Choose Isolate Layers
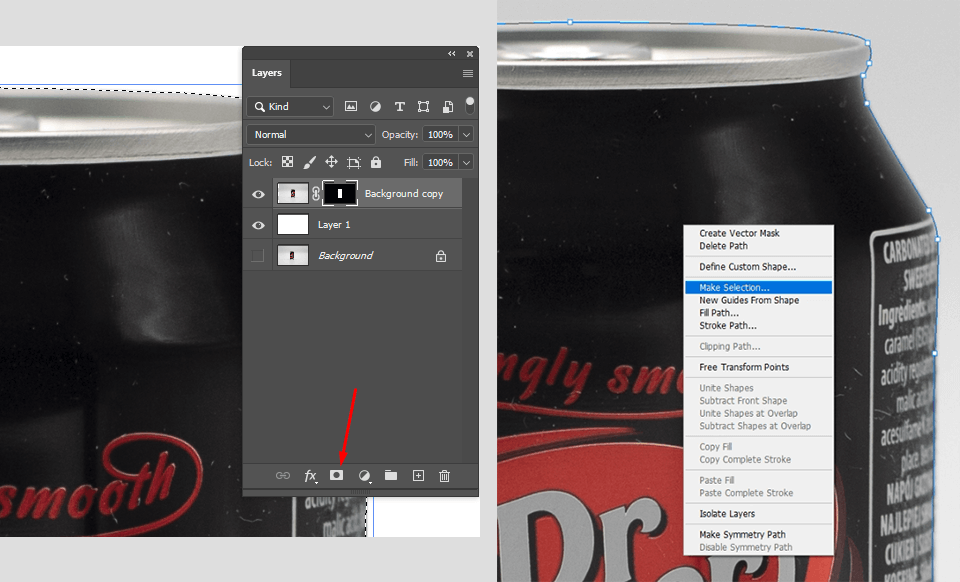Screen dimensions: 960x582 [x=727, y=514]
